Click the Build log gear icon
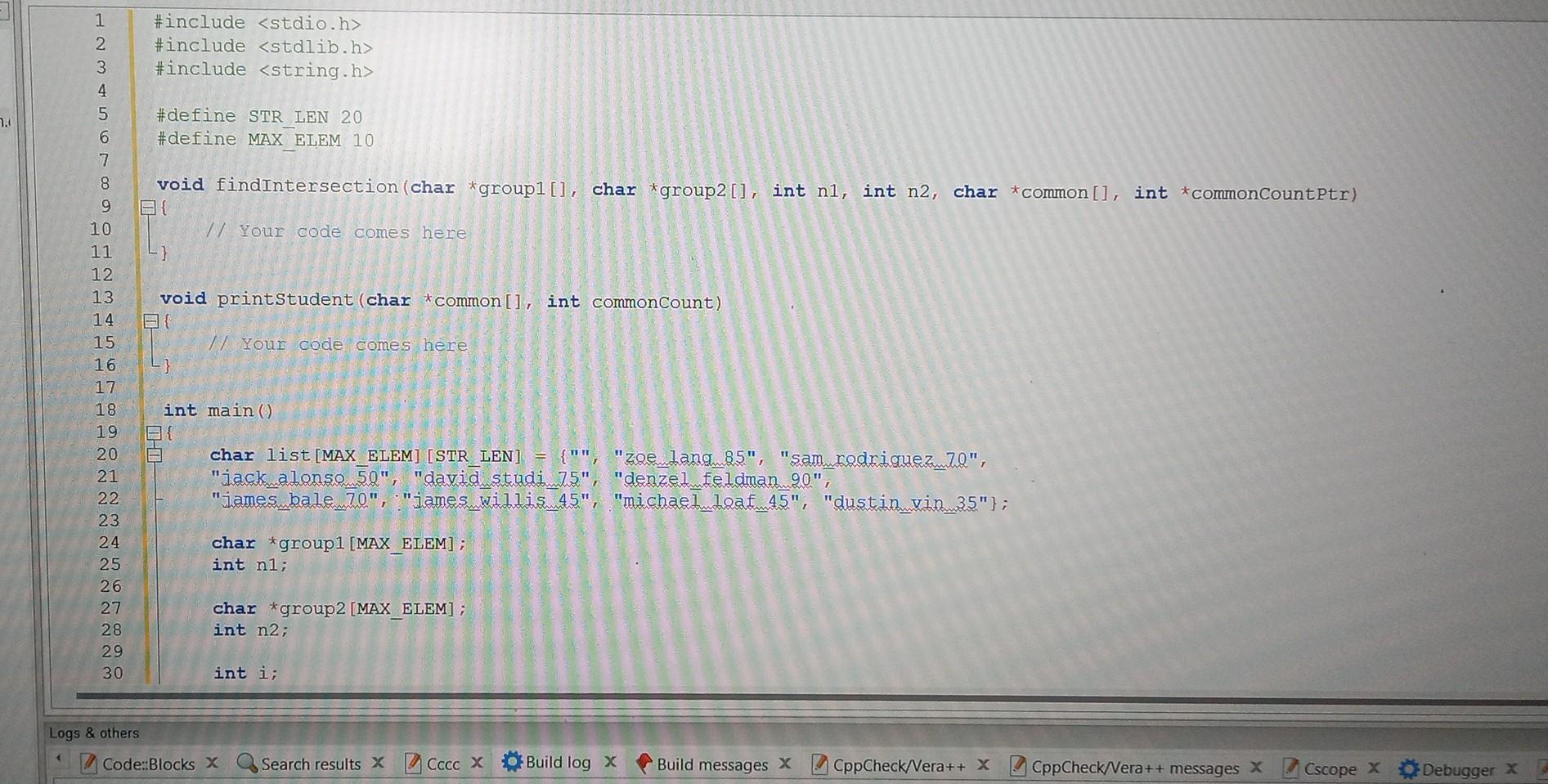The image size is (1548, 784). point(512,760)
